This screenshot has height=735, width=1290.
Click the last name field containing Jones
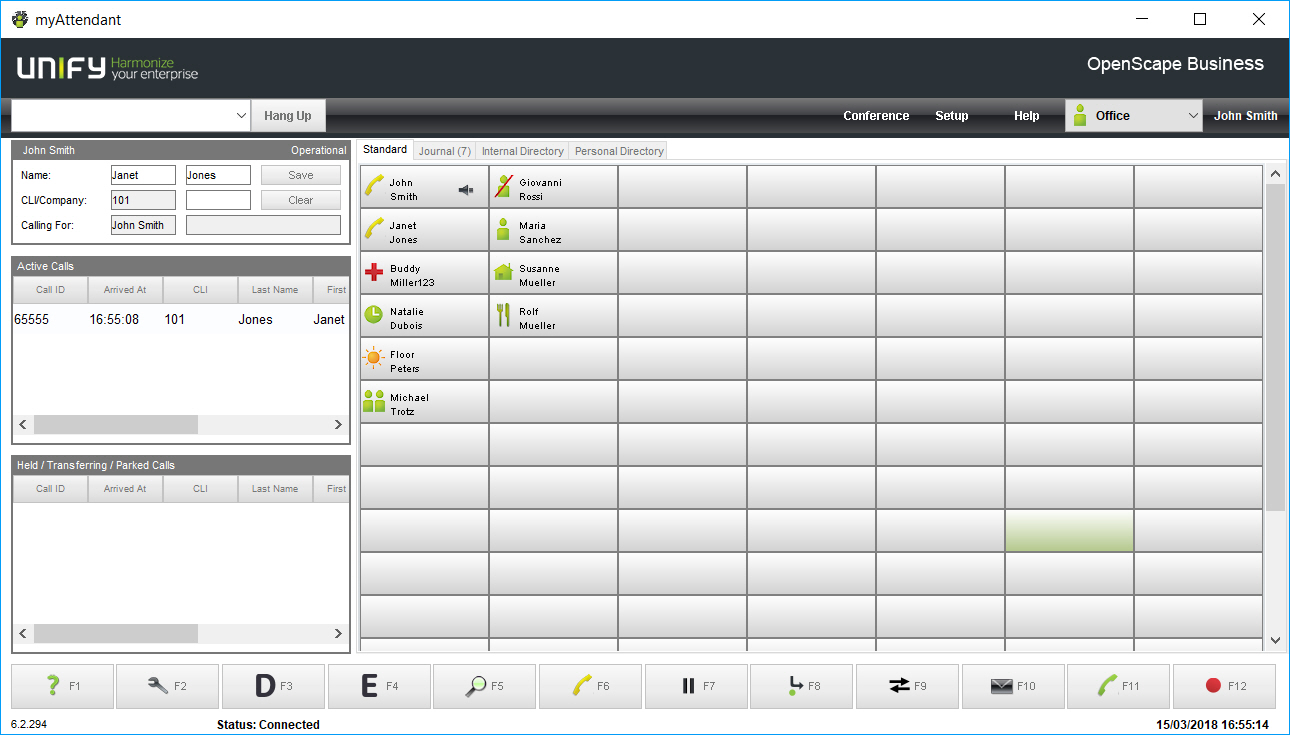(218, 175)
